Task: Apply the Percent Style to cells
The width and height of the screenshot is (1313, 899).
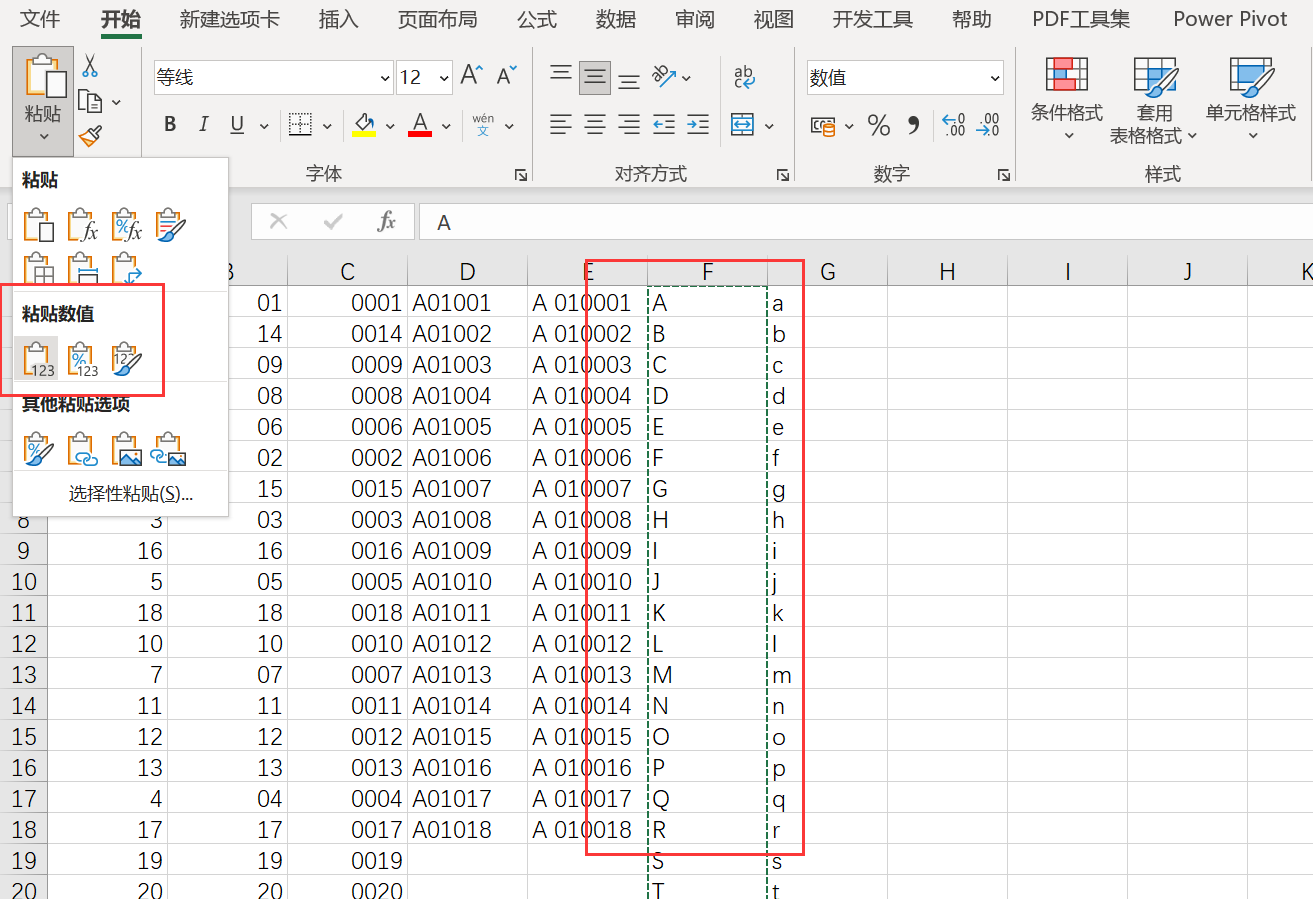Action: tap(878, 124)
